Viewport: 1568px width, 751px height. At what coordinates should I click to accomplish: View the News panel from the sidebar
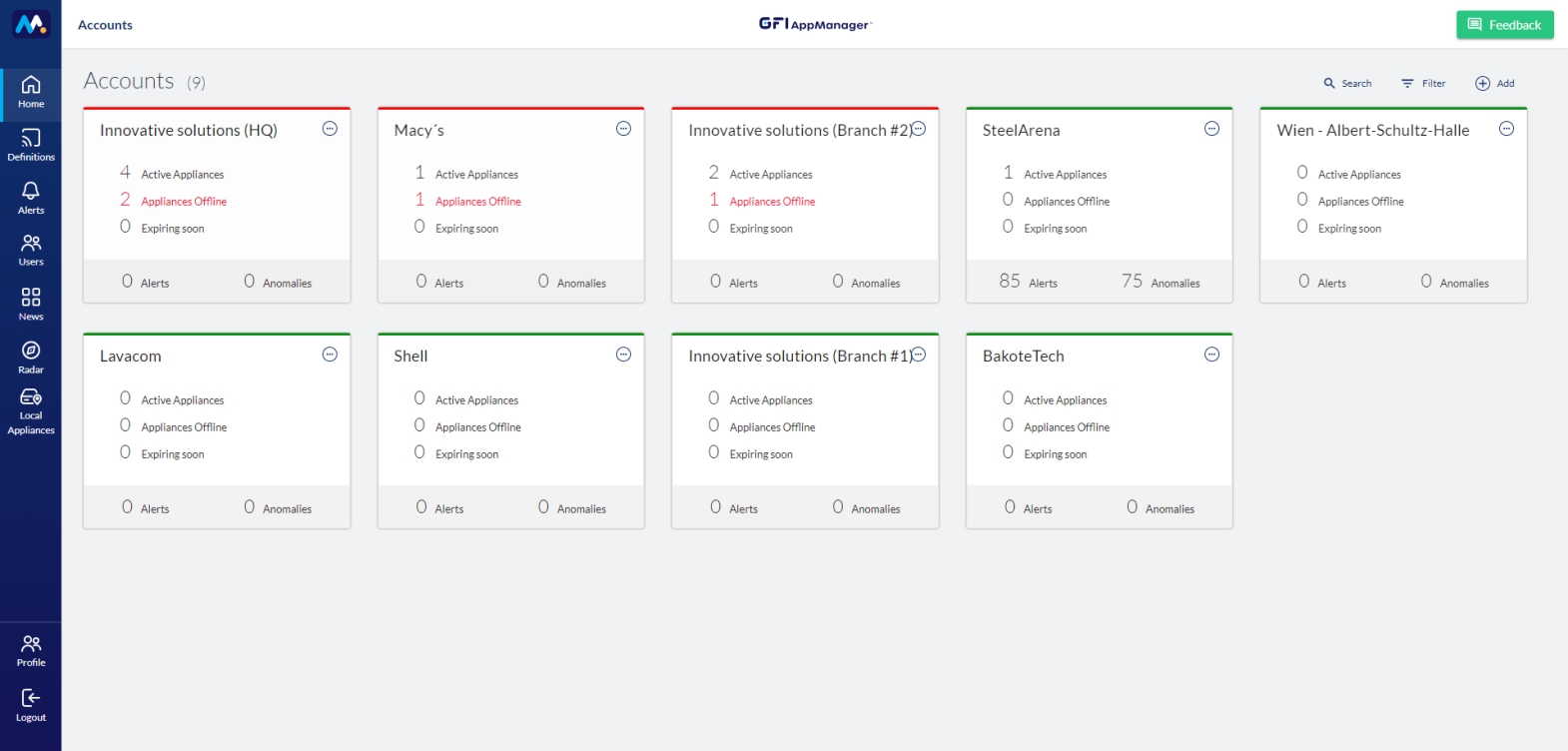point(30,305)
